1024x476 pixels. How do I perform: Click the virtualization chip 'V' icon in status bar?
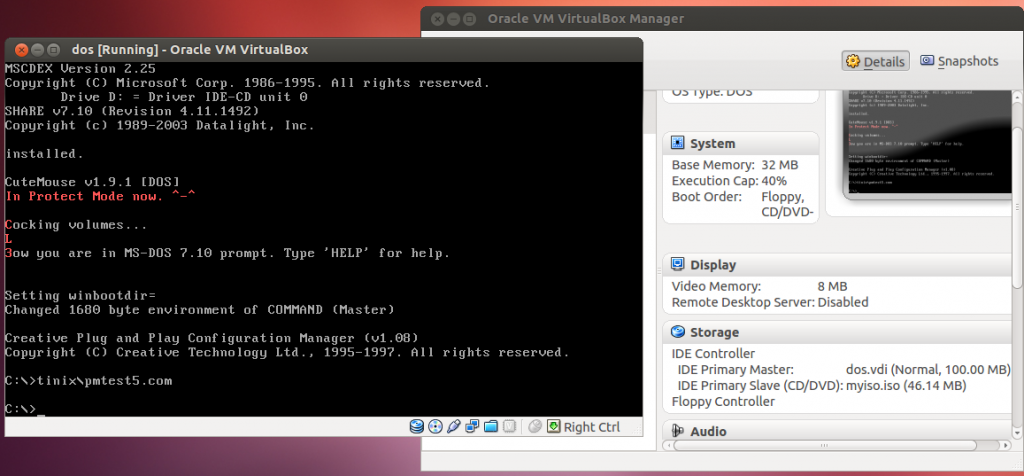(510, 427)
